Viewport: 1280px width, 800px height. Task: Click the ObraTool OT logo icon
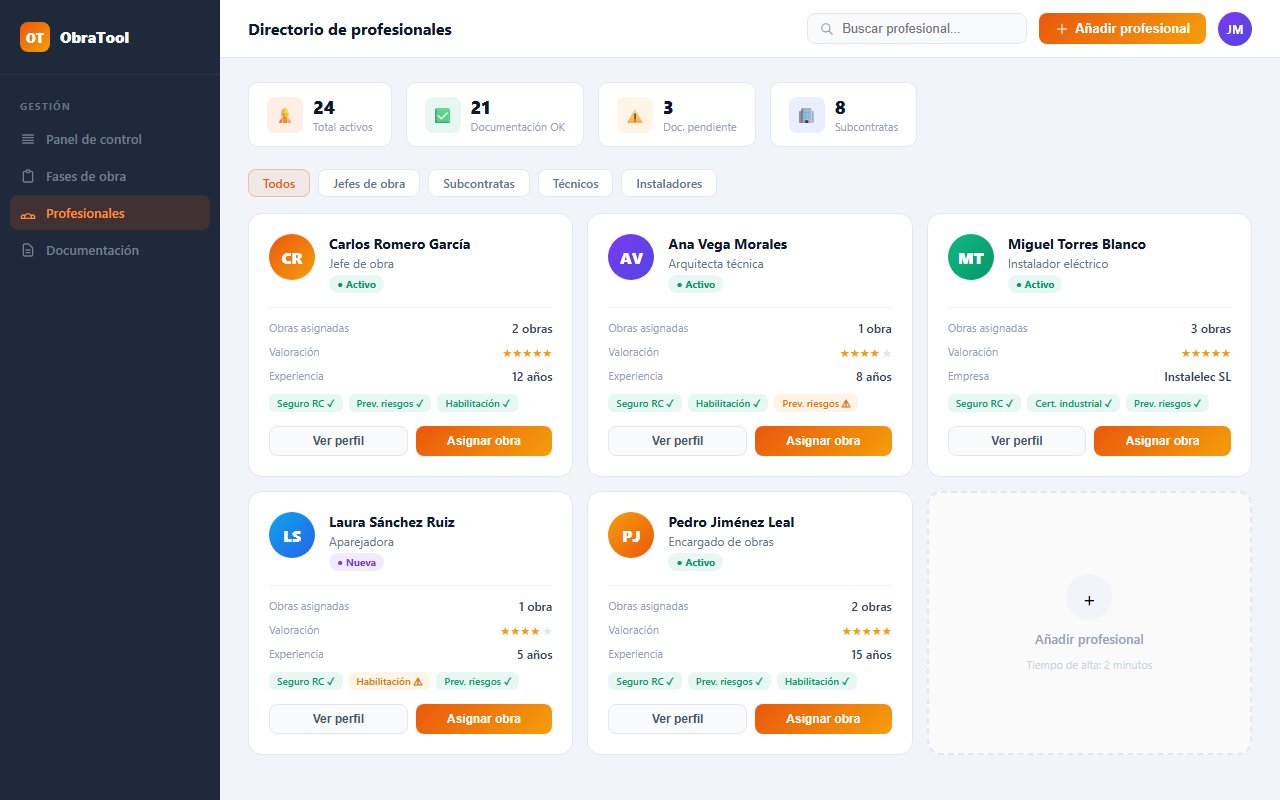[35, 37]
